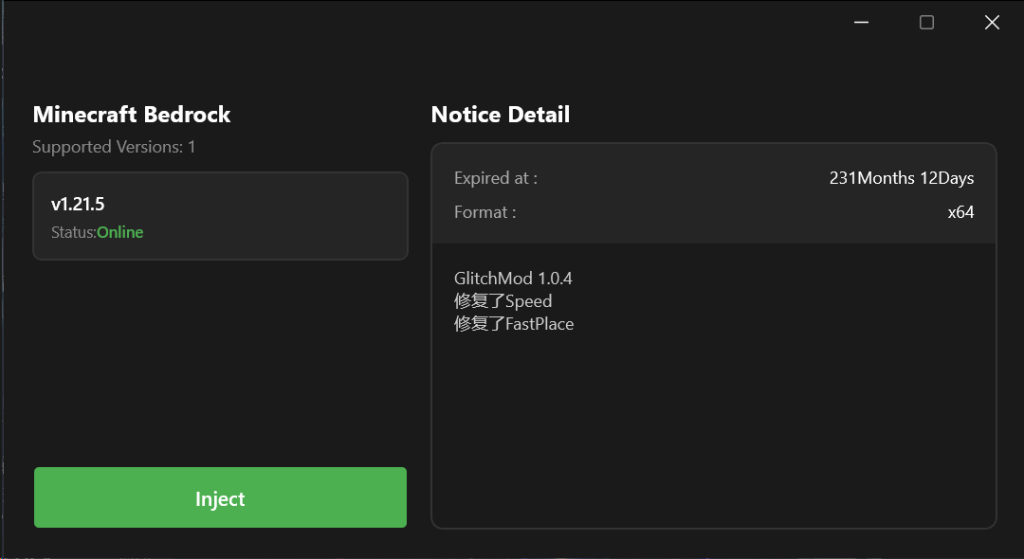The image size is (1024, 559).
Task: Click the 修复了Speed notice line
Action: 503,301
